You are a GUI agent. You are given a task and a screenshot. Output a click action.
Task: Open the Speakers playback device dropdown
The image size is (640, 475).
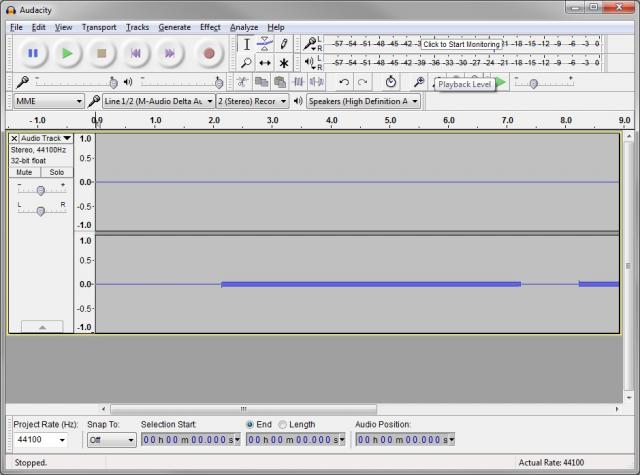[x=364, y=101]
